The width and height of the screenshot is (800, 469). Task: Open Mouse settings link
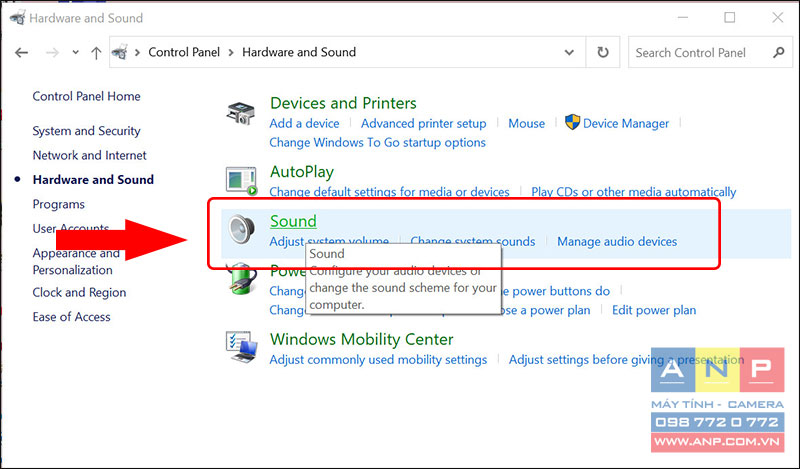[526, 124]
